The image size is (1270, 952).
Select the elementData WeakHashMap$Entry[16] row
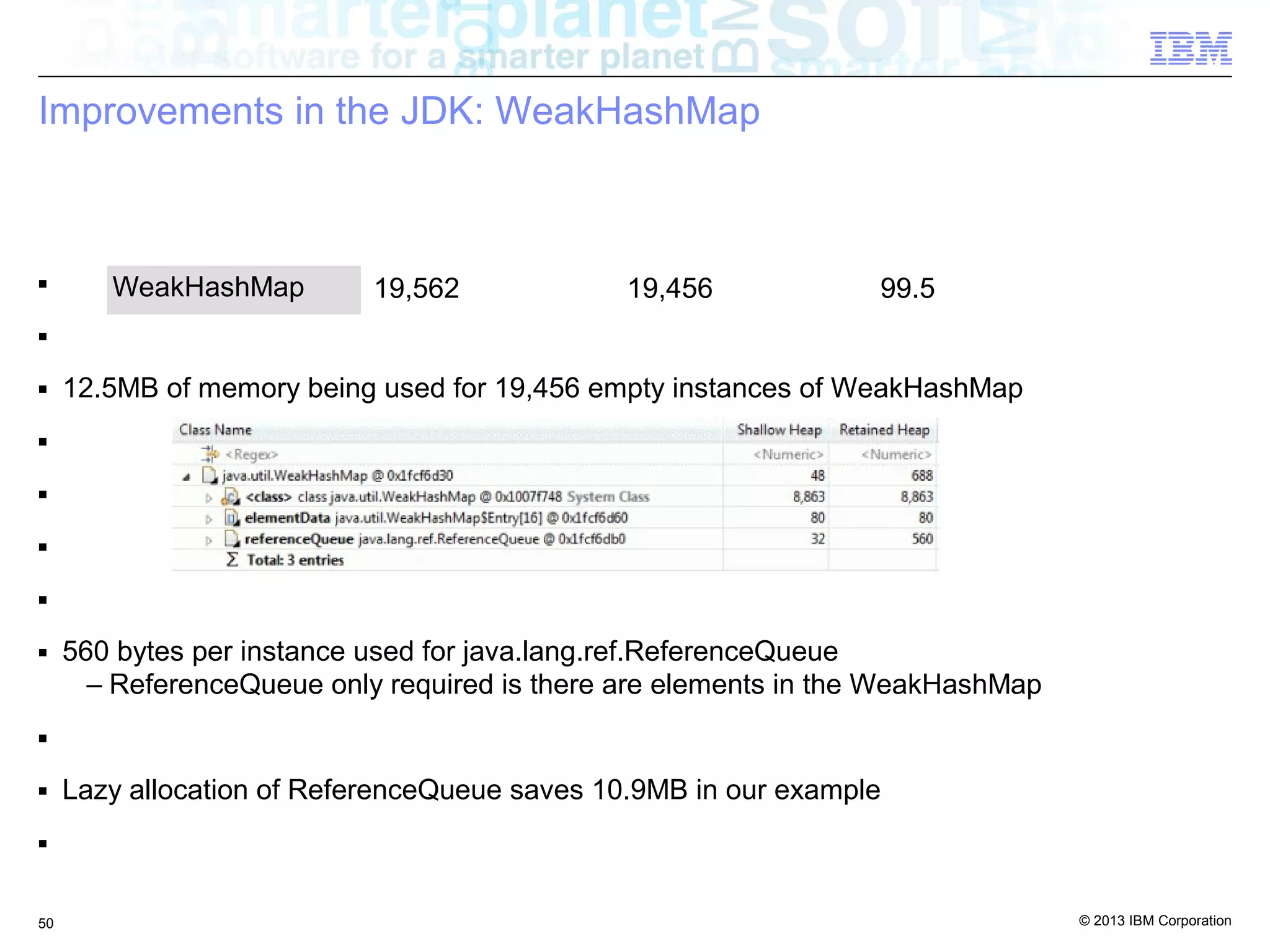[555, 518]
